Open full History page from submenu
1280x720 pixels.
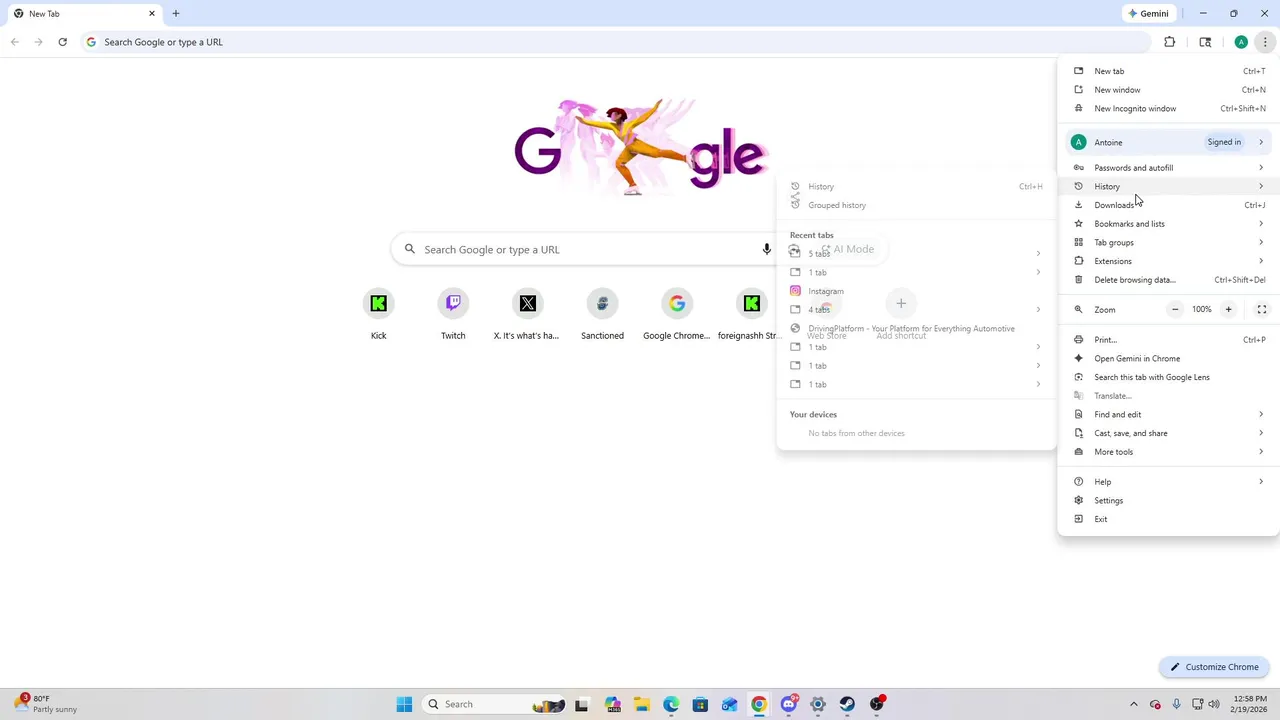916,186
